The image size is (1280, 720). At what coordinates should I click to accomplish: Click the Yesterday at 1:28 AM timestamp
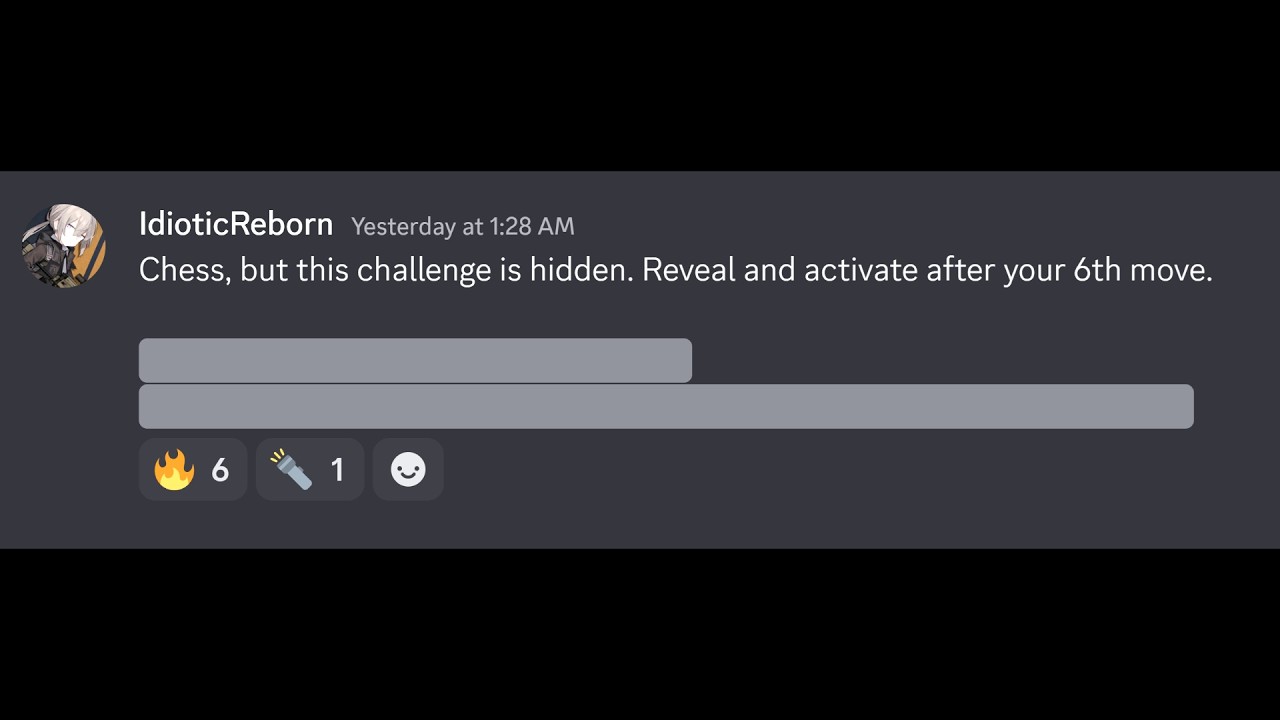[x=463, y=227]
